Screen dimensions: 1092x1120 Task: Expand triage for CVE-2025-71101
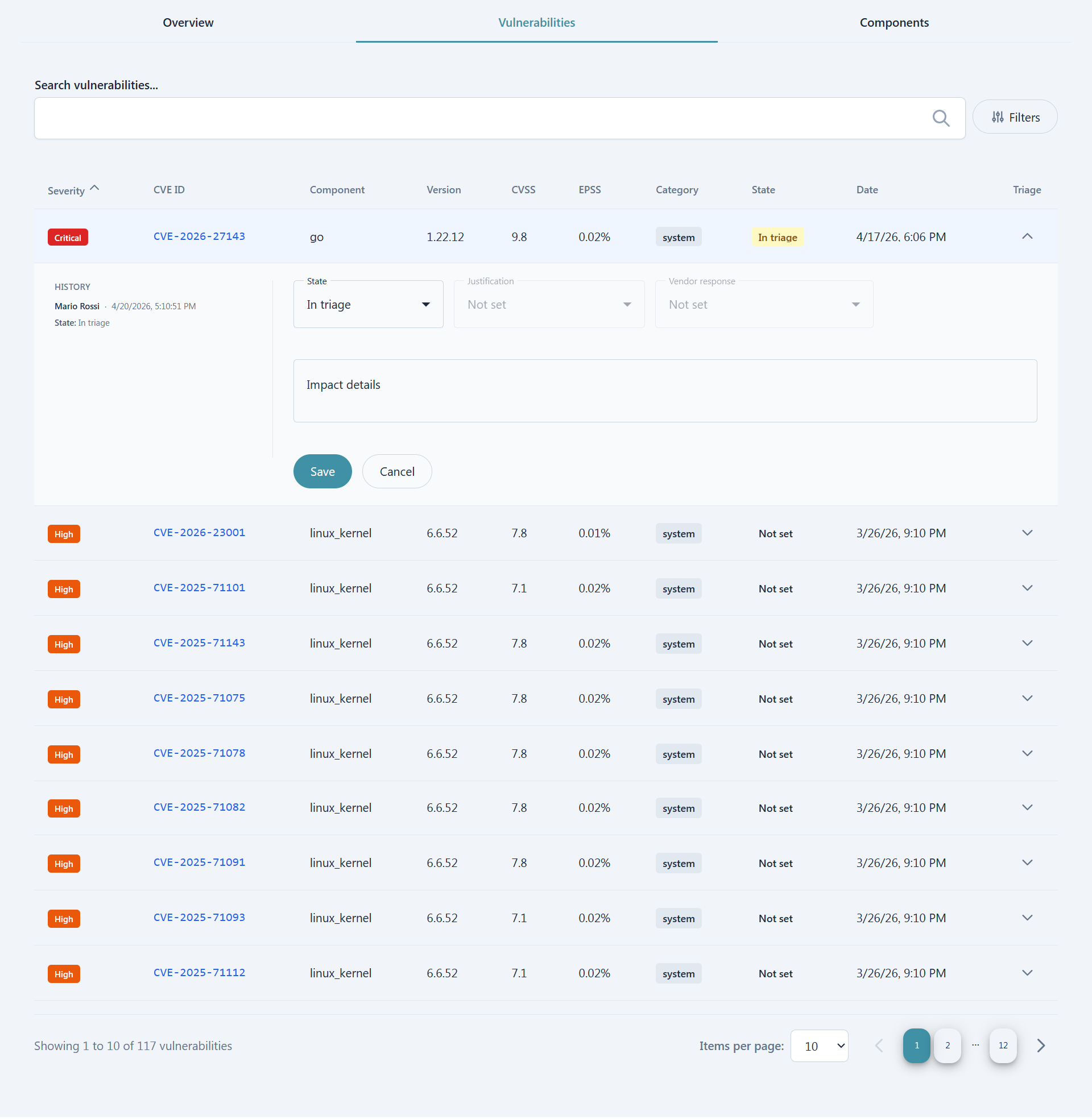pos(1027,588)
